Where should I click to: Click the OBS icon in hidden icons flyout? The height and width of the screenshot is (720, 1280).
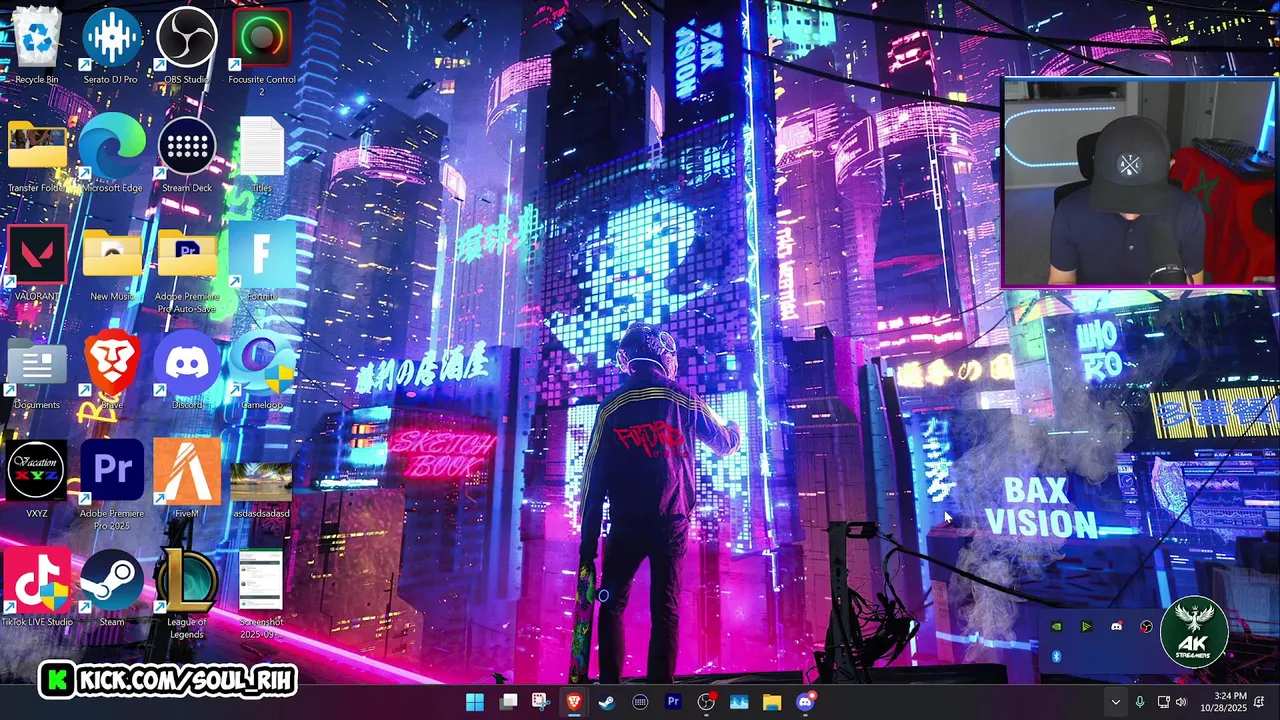point(1146,627)
